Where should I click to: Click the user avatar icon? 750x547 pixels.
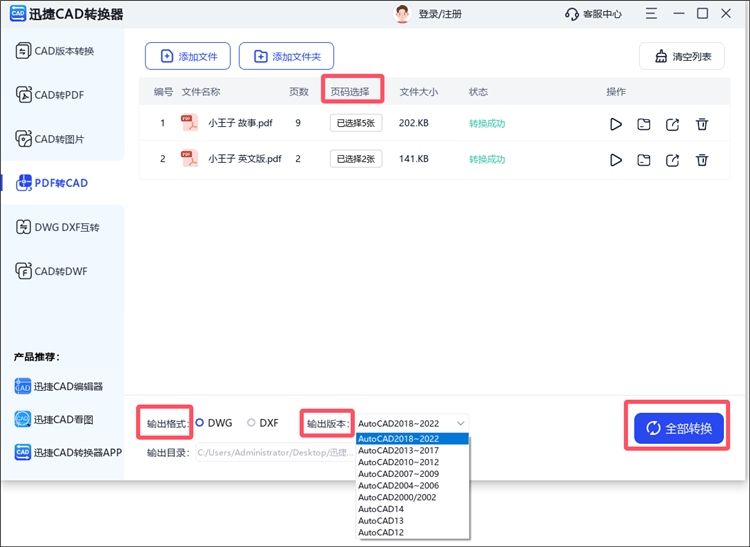coord(402,14)
